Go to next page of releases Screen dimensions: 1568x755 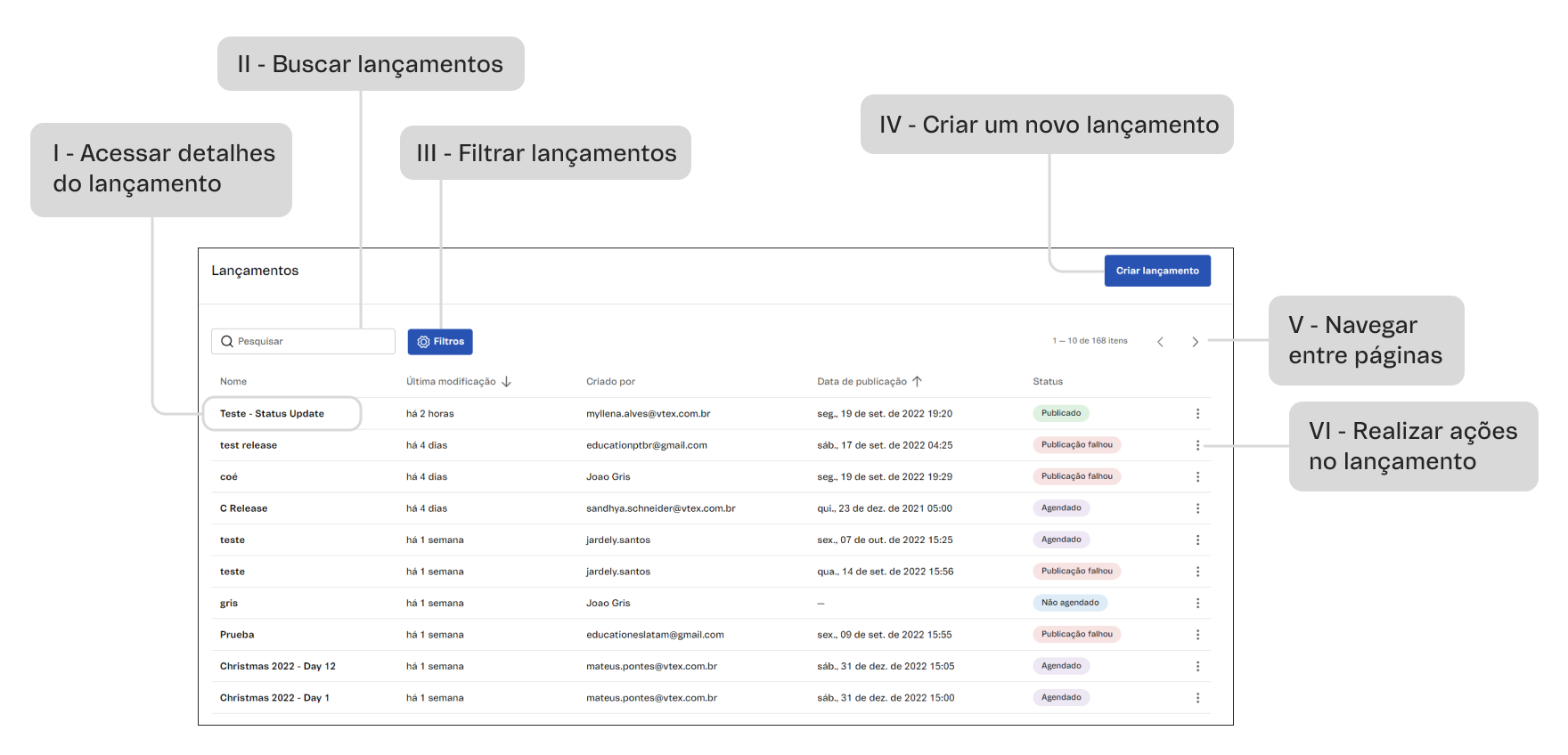pyautogui.click(x=1195, y=342)
